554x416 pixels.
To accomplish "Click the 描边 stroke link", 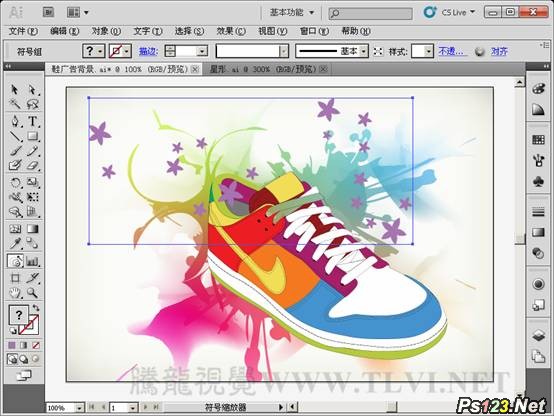I will pyautogui.click(x=148, y=52).
